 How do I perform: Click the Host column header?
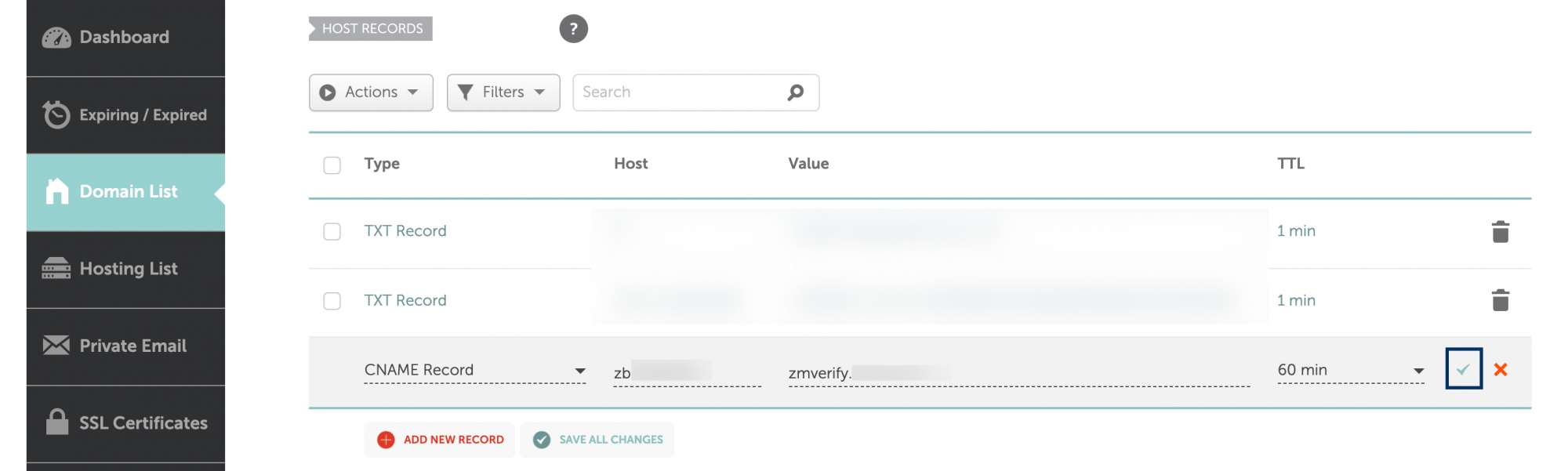tap(631, 164)
